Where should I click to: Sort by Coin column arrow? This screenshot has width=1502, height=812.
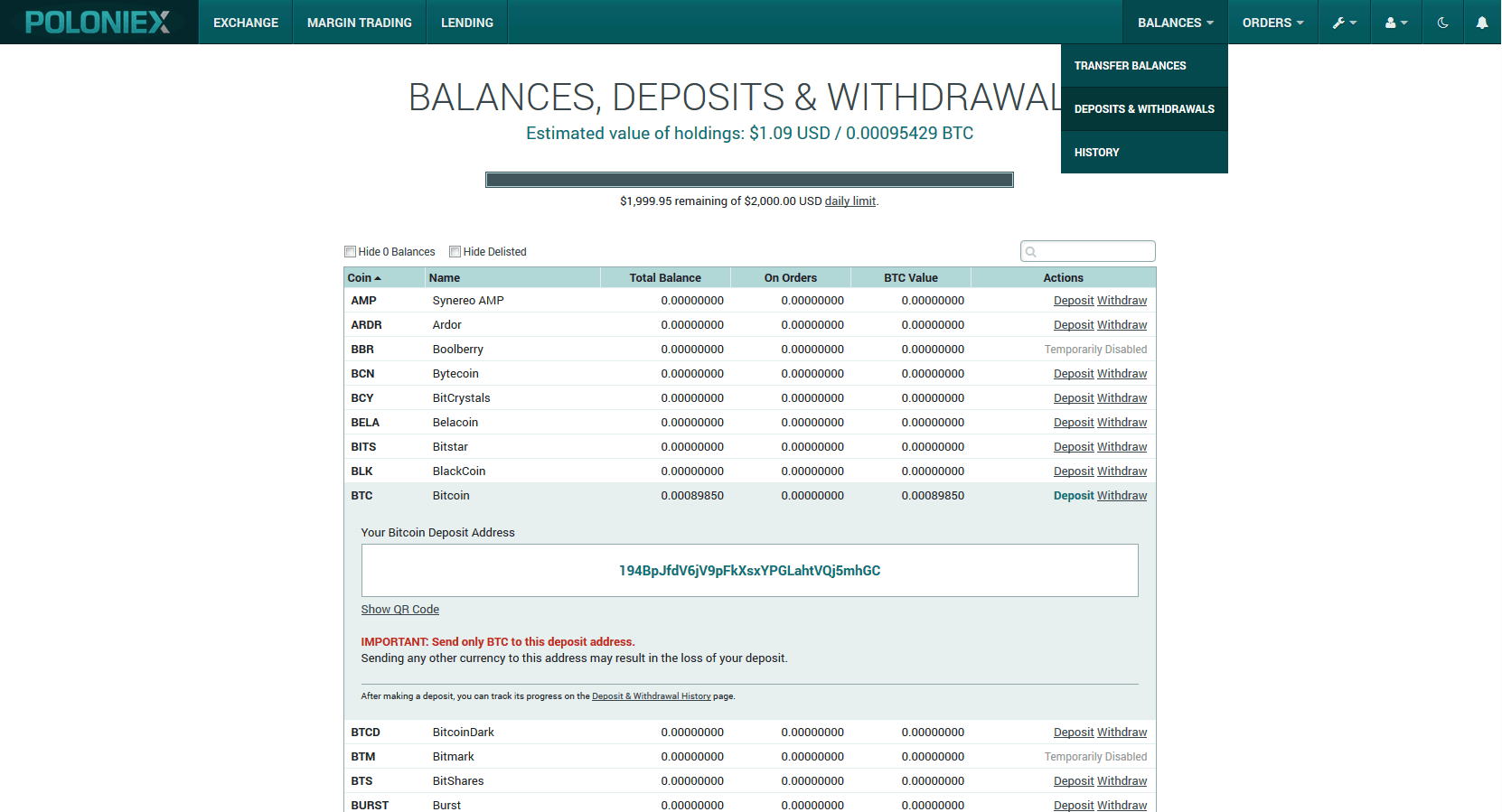click(x=378, y=278)
